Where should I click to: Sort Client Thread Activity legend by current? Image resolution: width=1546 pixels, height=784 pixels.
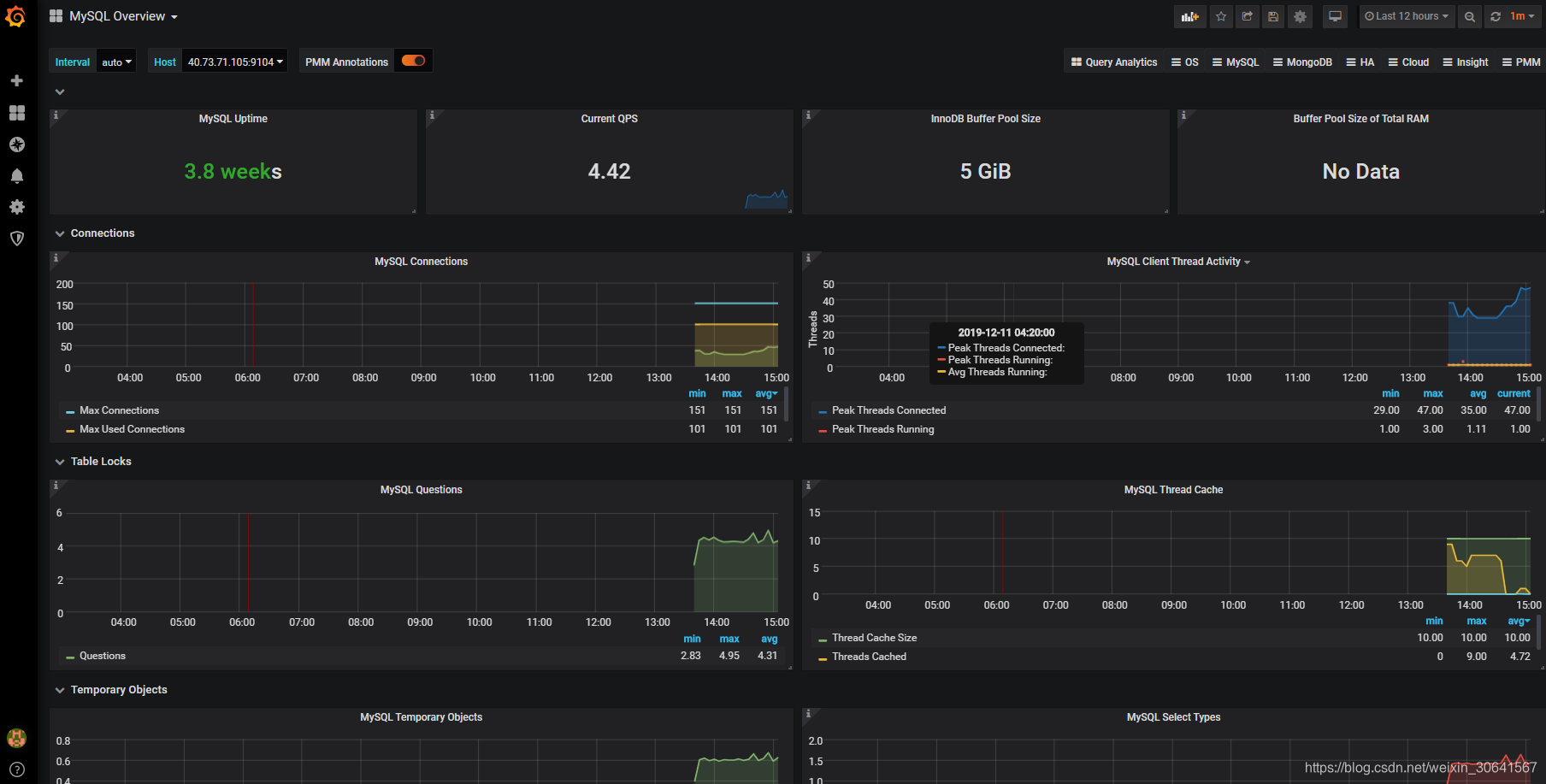tap(1514, 393)
